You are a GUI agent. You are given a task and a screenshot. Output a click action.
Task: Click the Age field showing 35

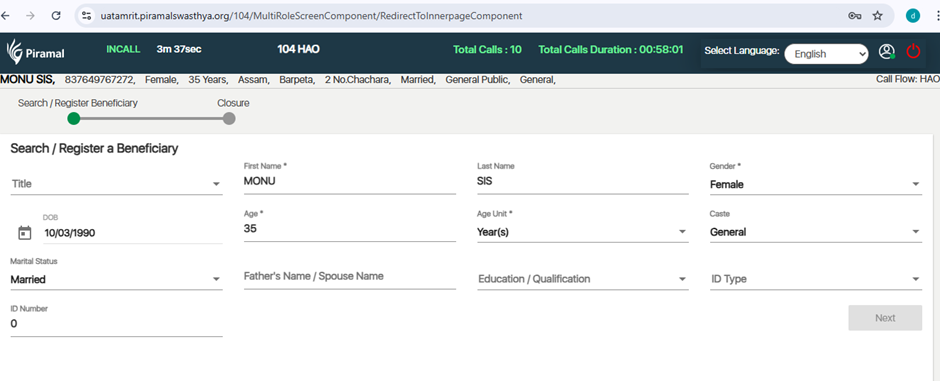point(350,229)
